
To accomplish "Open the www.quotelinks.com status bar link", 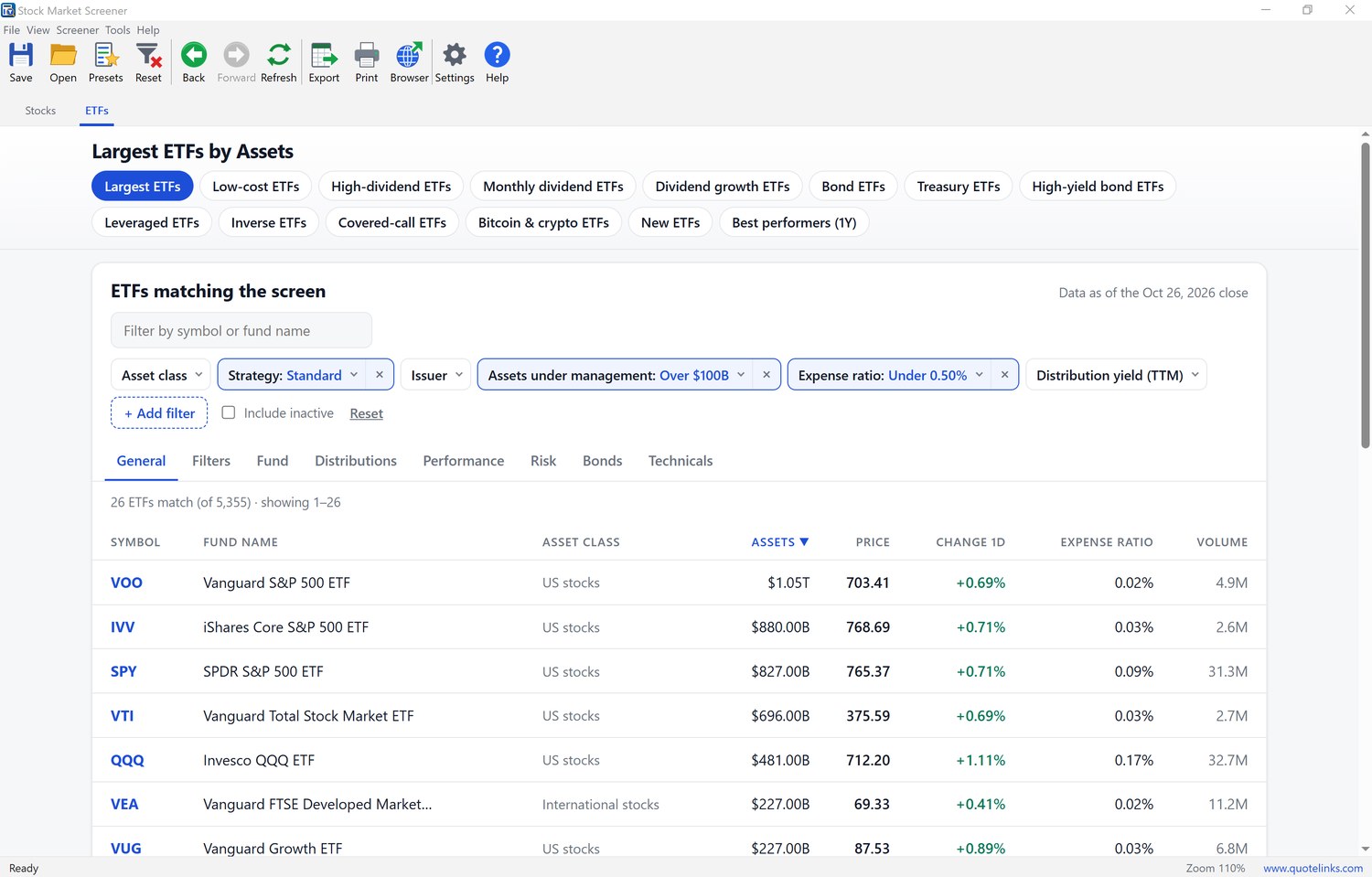I will coord(1313,868).
